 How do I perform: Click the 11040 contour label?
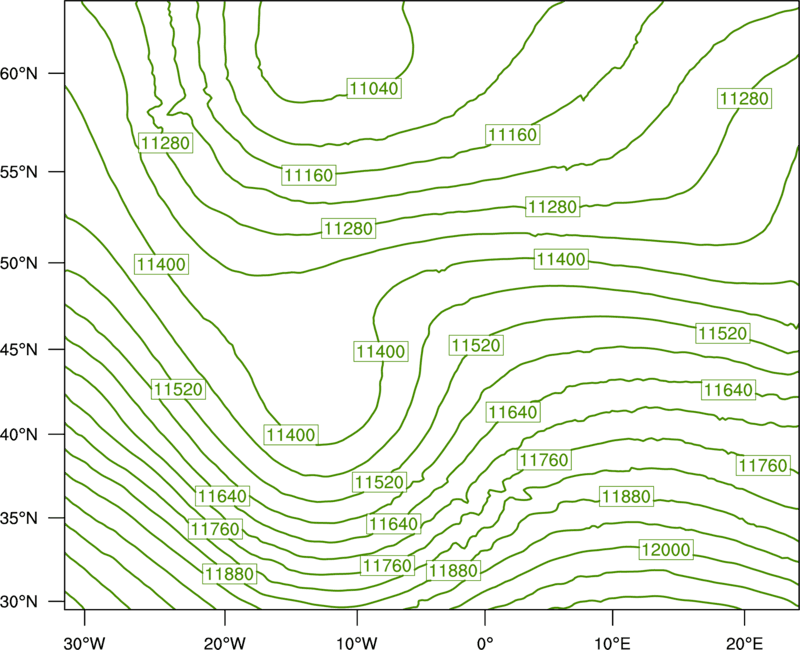coord(374,88)
